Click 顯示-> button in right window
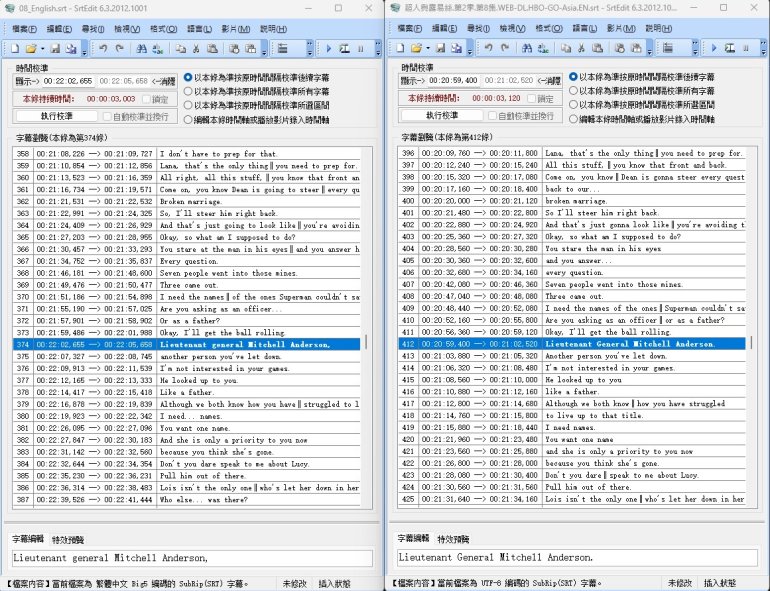This screenshot has width=770, height=591. pos(412,81)
